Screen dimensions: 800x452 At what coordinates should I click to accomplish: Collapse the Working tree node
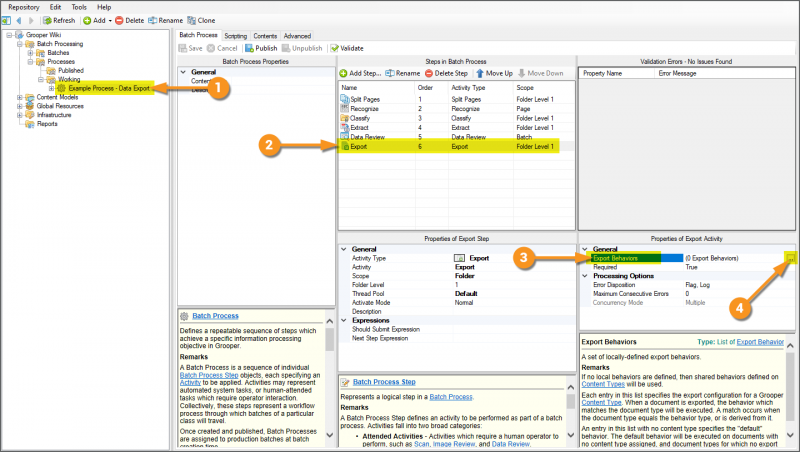[41, 80]
